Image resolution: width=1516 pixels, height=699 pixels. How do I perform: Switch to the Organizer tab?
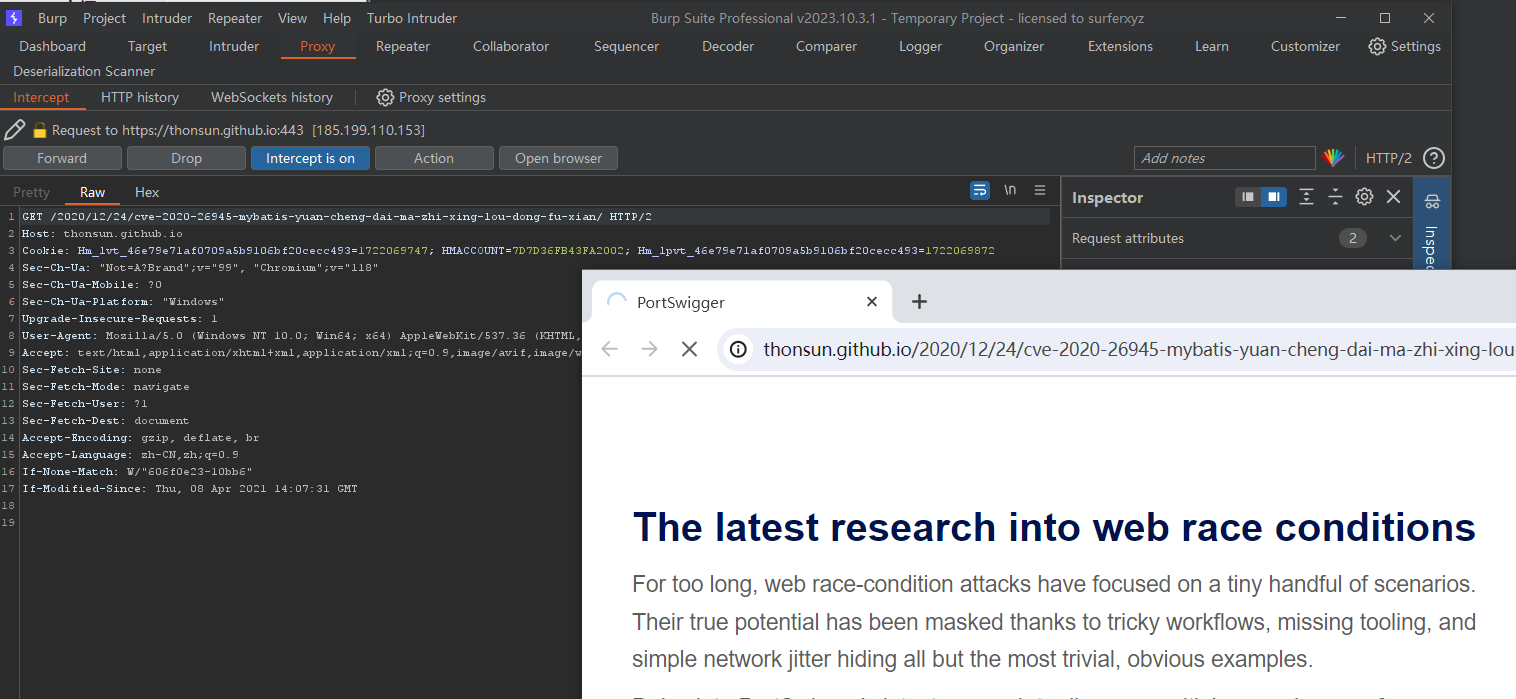[x=1014, y=46]
